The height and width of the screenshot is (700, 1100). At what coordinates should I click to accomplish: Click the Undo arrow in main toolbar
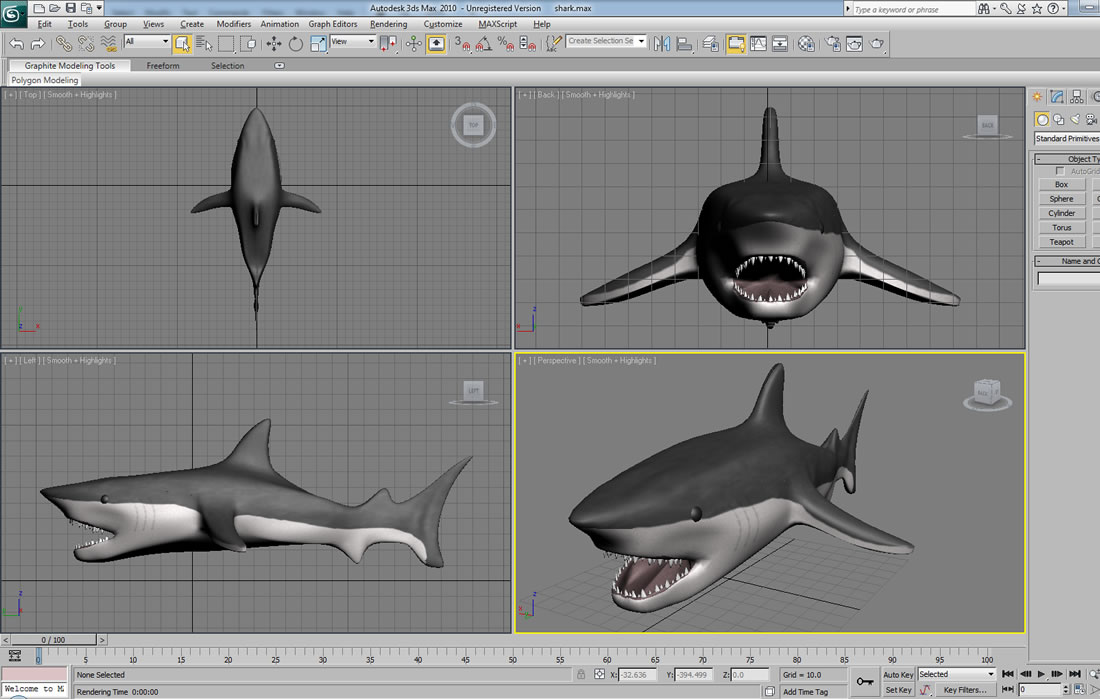16,44
